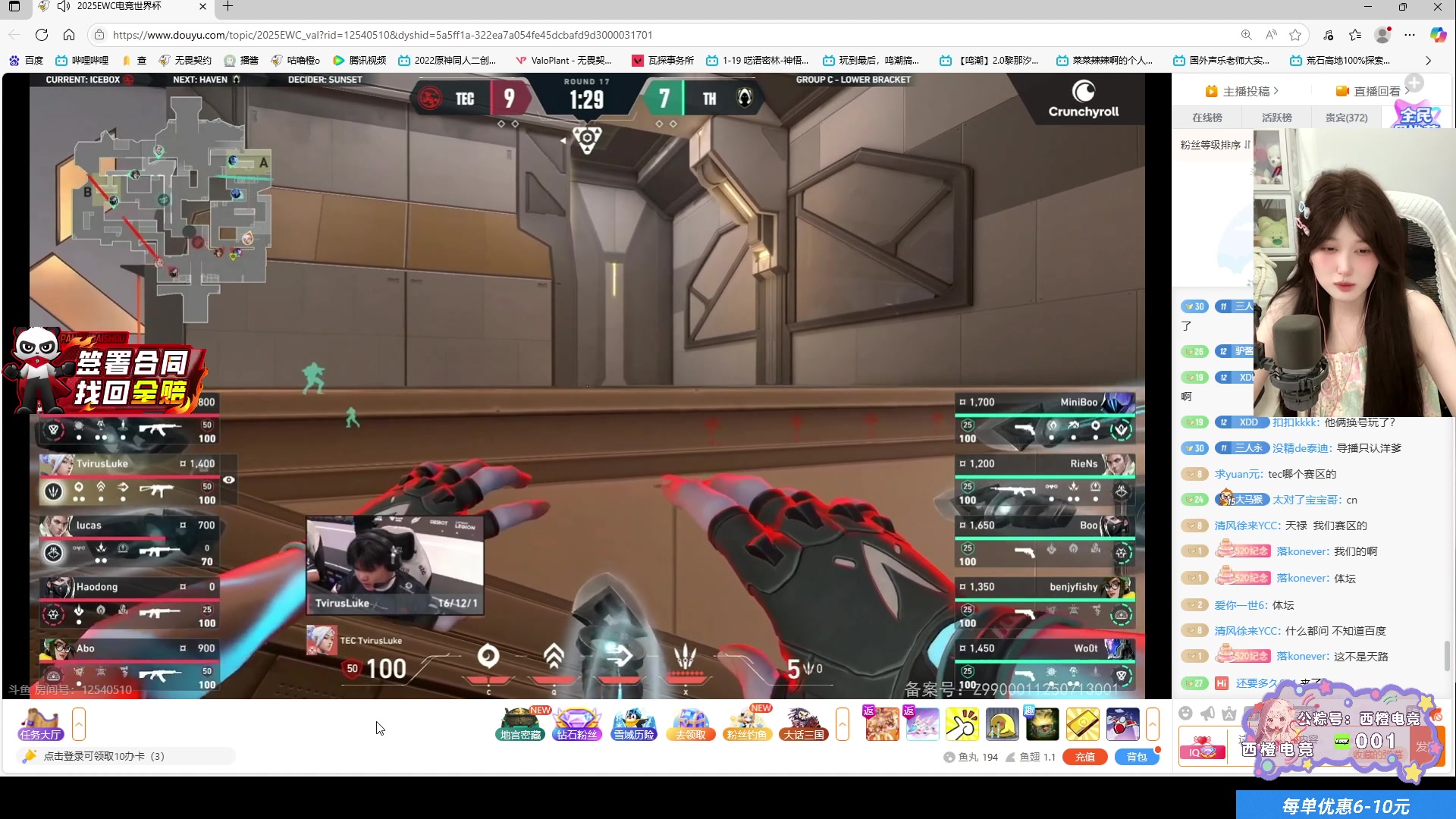Open 直播回看 section
The image size is (1456, 819).
coord(1373,91)
